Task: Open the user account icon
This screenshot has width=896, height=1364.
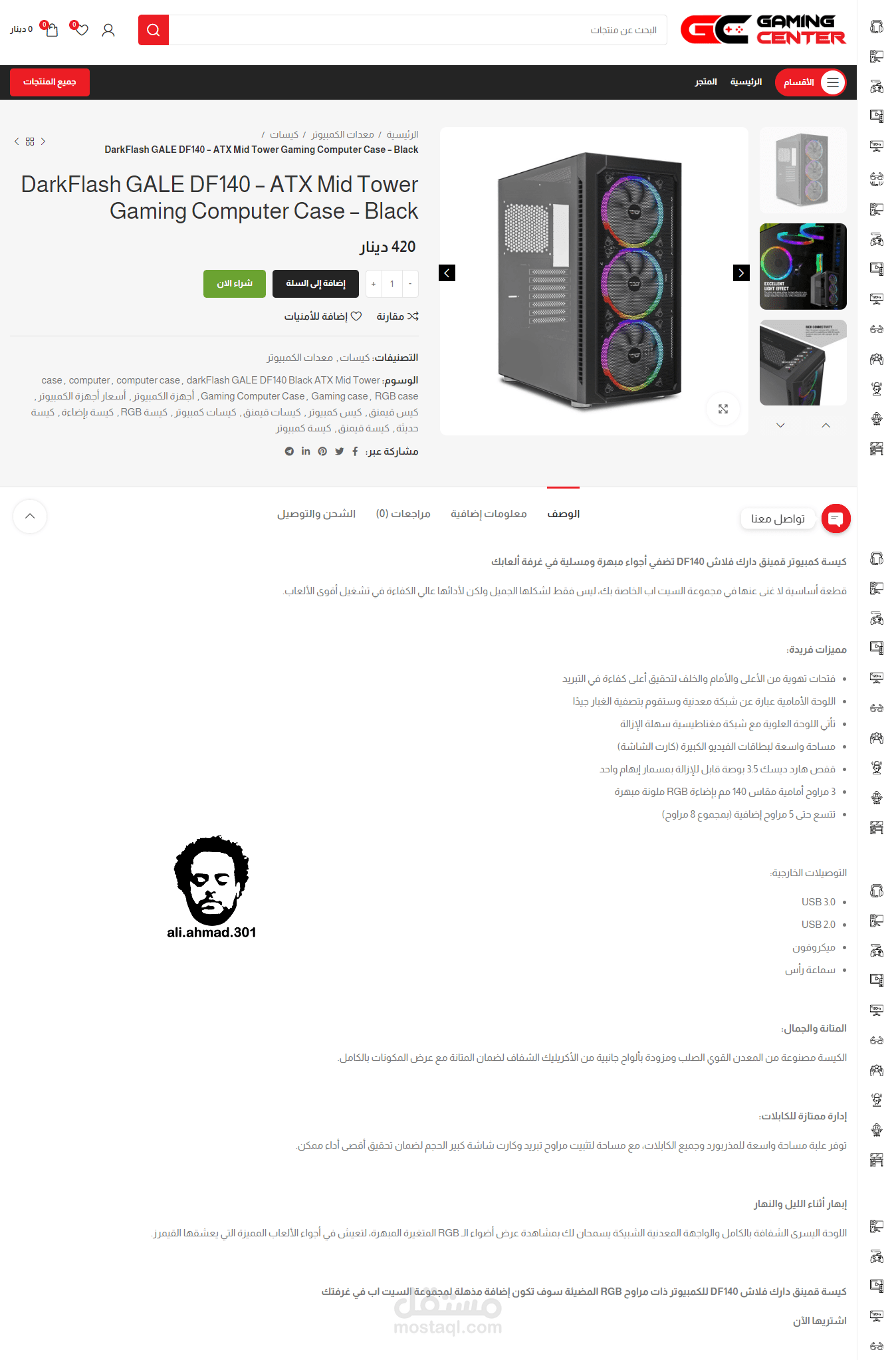Action: 108,30
